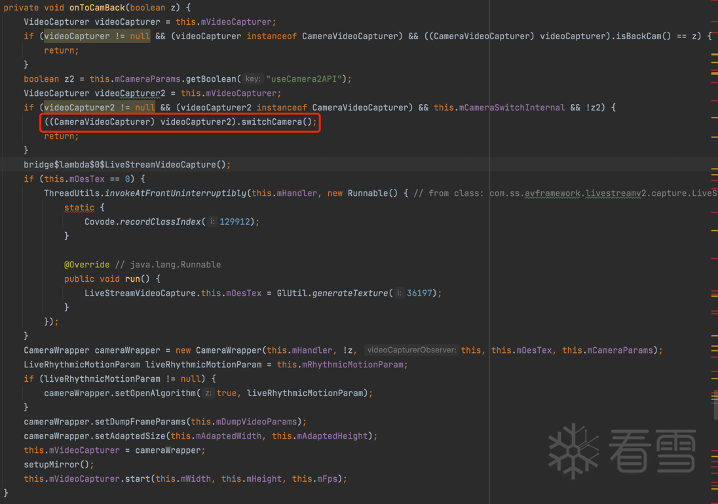The height and width of the screenshot is (504, 718).
Task: Click the bridge$lambda$0$LiveStreamVideoCapture() call
Action: pyautogui.click(x=127, y=165)
